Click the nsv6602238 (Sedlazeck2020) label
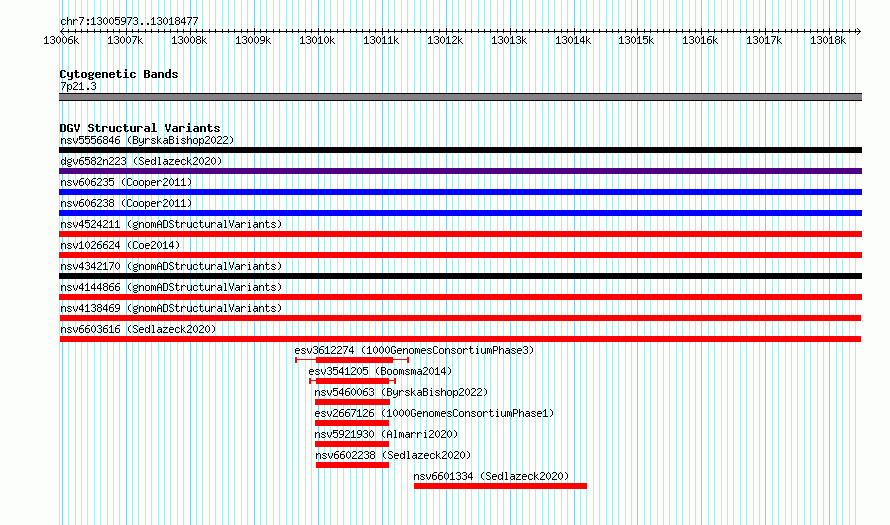Screen dimensions: 890x525 (393, 455)
